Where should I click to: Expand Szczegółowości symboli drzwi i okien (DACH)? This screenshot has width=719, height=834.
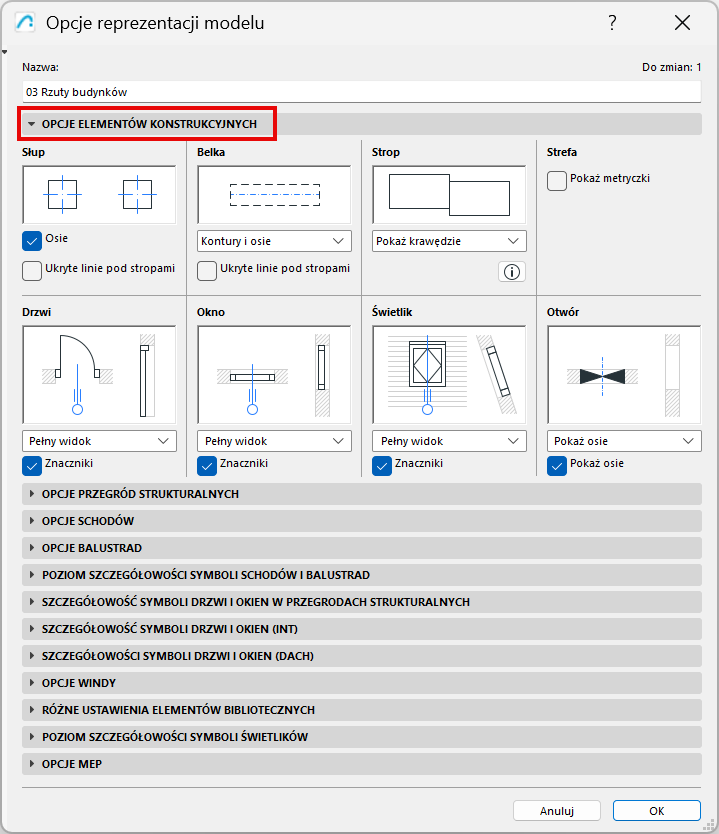pos(362,656)
